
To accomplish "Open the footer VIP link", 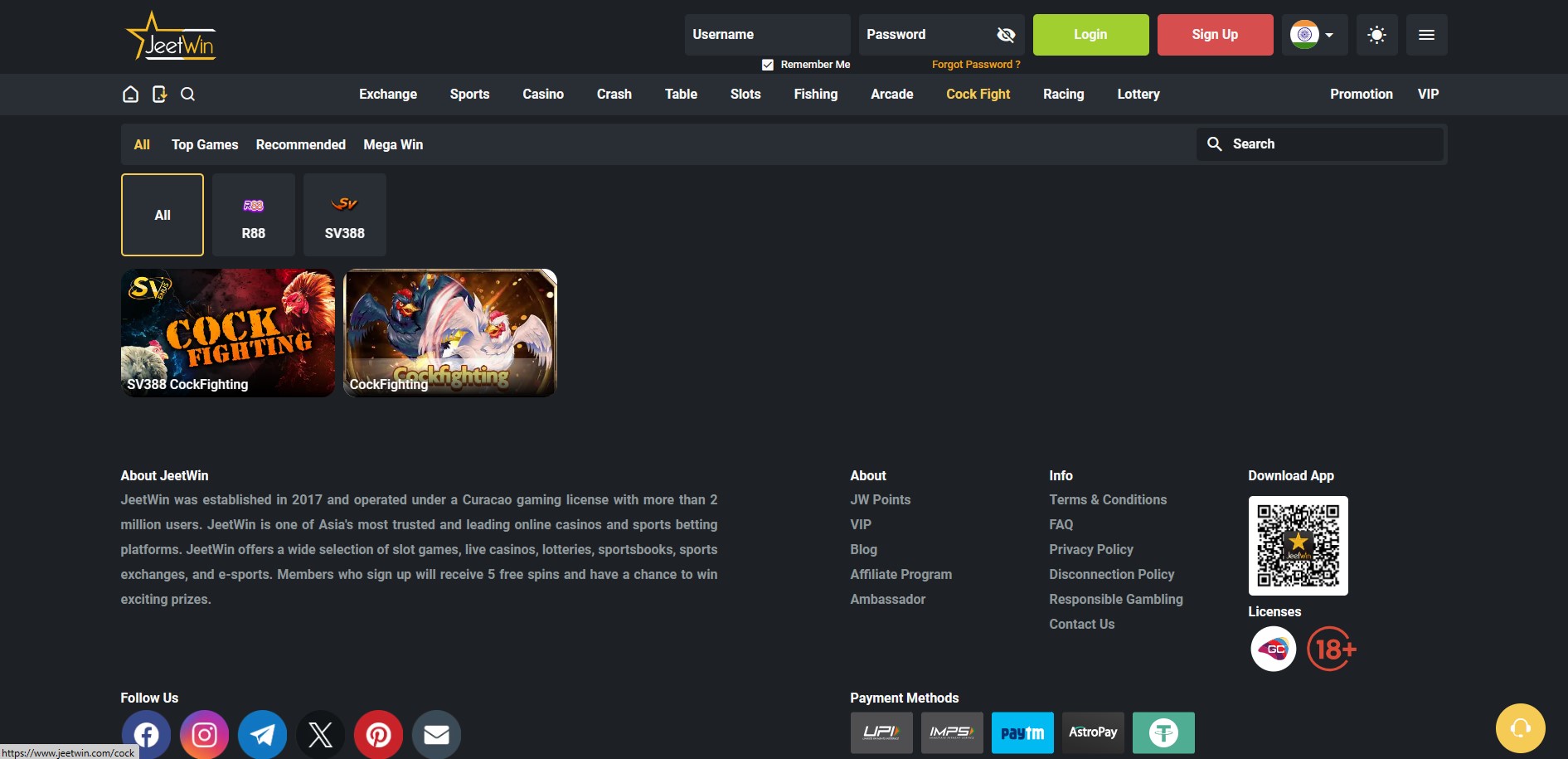I will 861,524.
